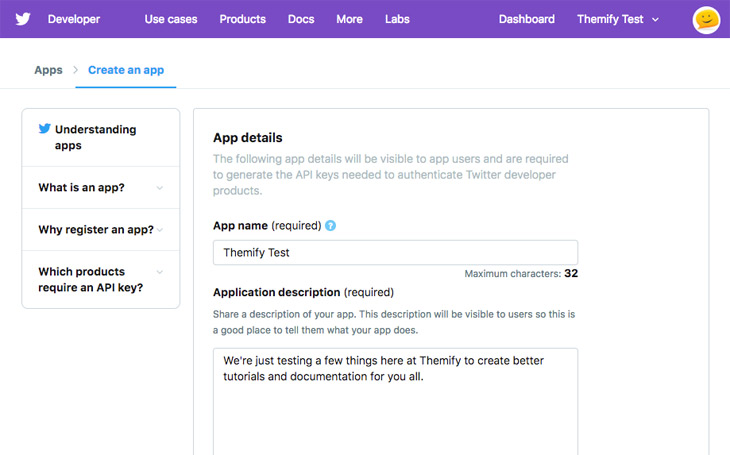This screenshot has width=730, height=455.
Task: Click the blue bird icon beside Understanding apps
Action: coord(45,129)
